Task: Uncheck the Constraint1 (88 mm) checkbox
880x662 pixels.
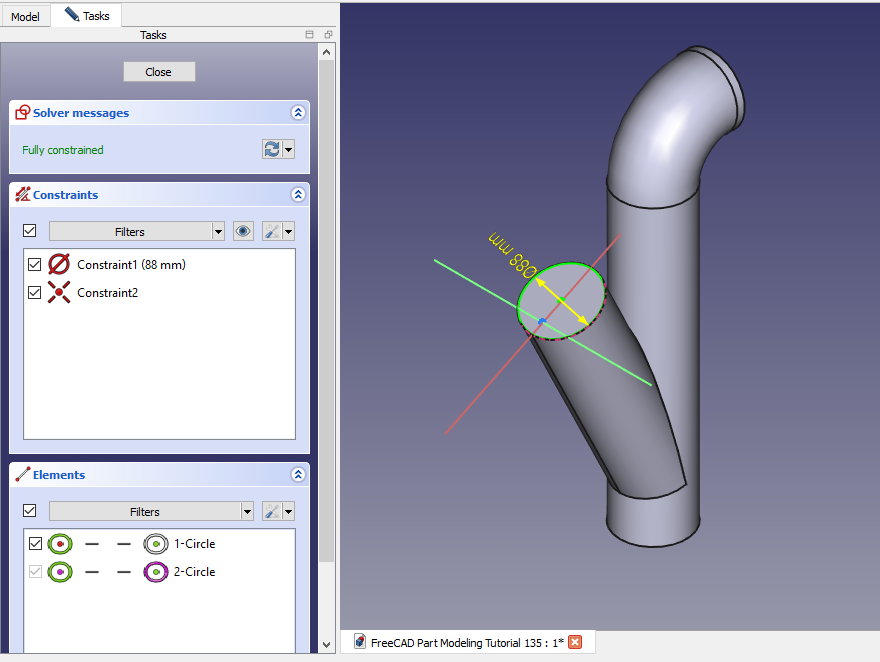Action: [35, 265]
